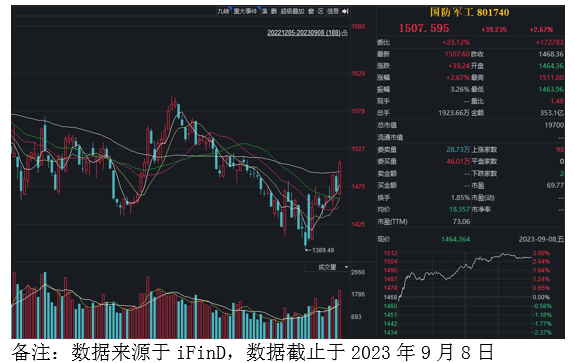The width and height of the screenshot is (575, 363).
Task: Click the 委买量 value 46.01万
Action: point(458,161)
